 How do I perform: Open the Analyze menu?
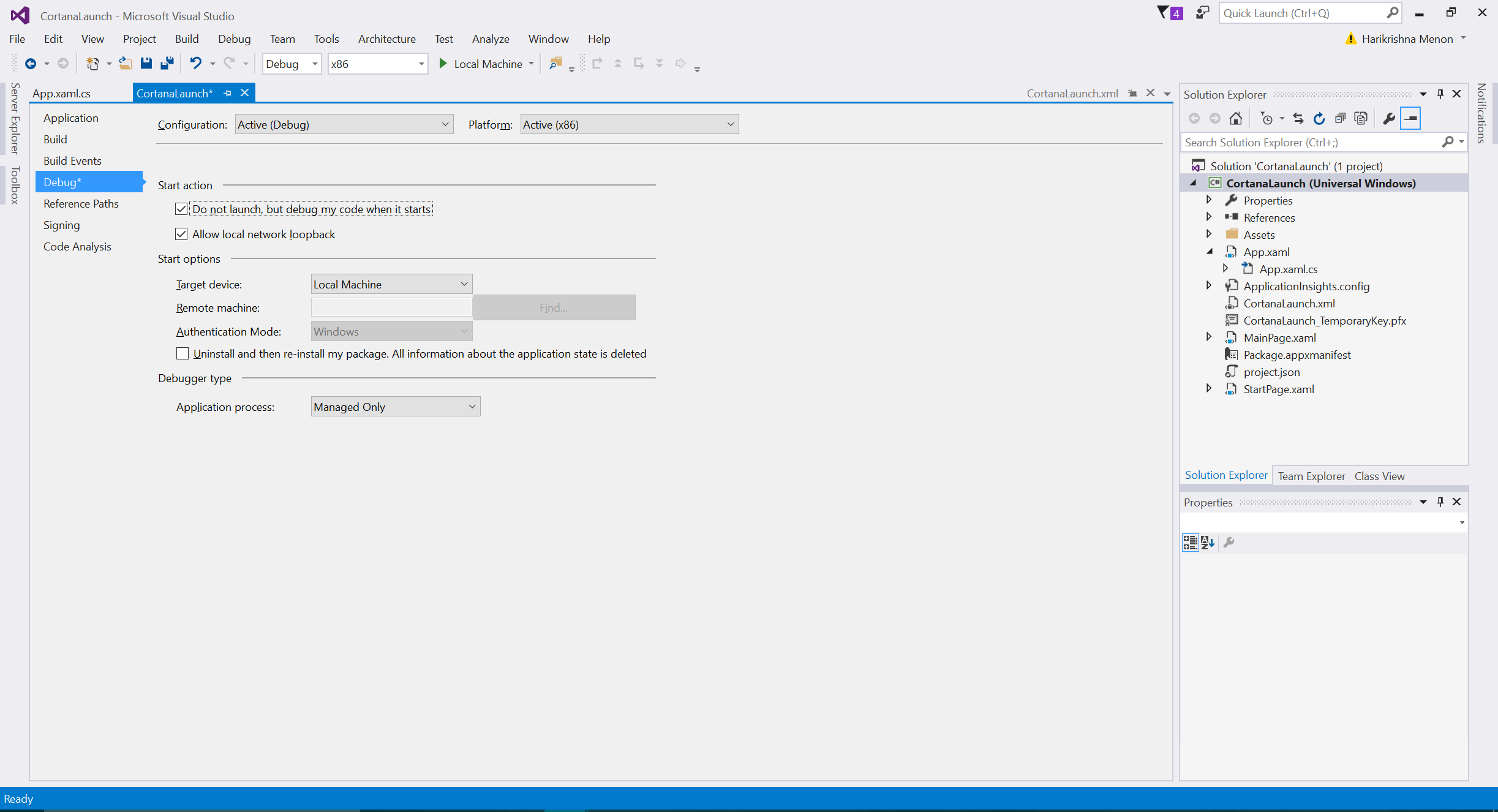[491, 39]
